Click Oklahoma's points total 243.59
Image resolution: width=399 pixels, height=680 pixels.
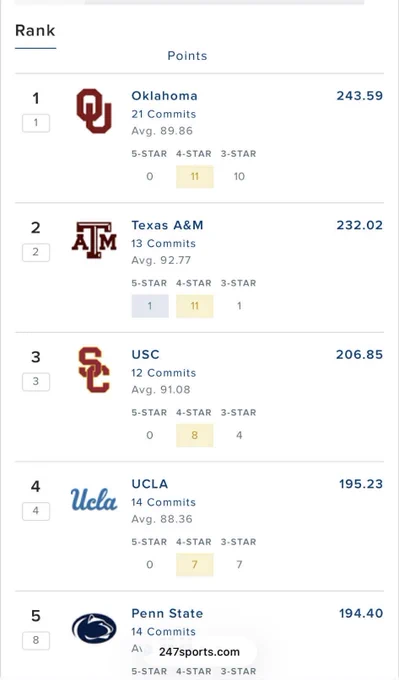pos(360,96)
